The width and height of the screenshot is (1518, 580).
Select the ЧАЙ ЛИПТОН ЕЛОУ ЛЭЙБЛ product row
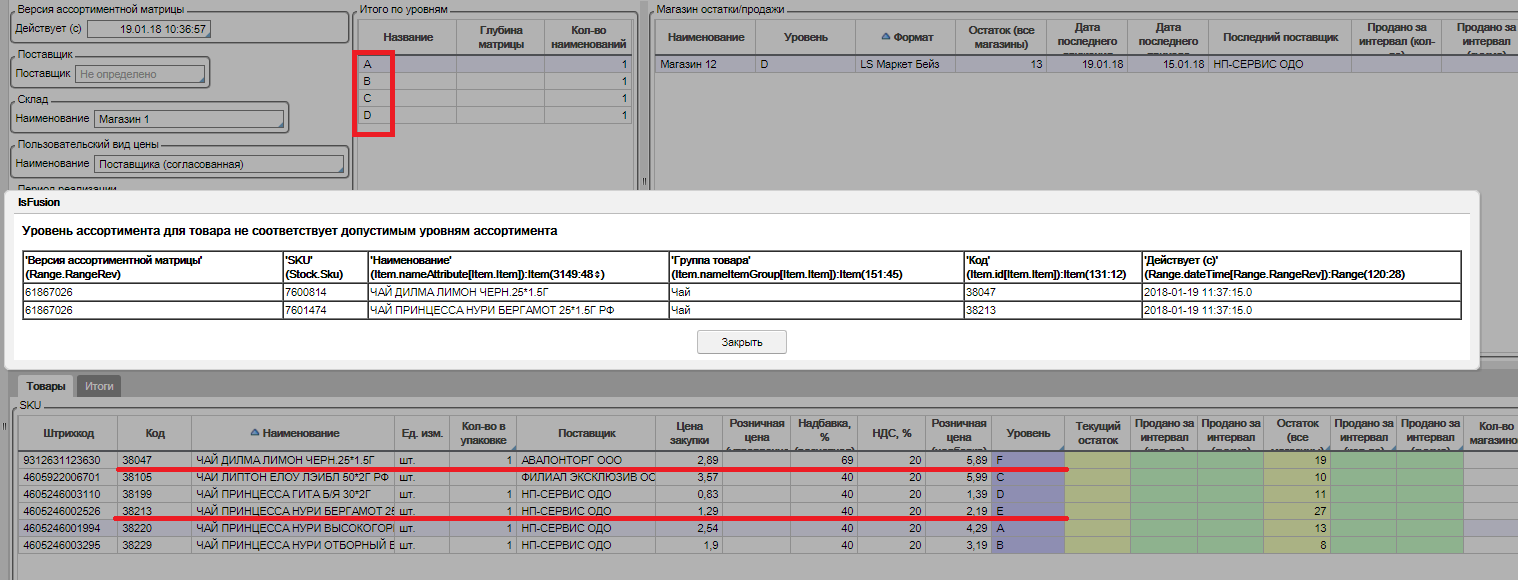coord(290,477)
